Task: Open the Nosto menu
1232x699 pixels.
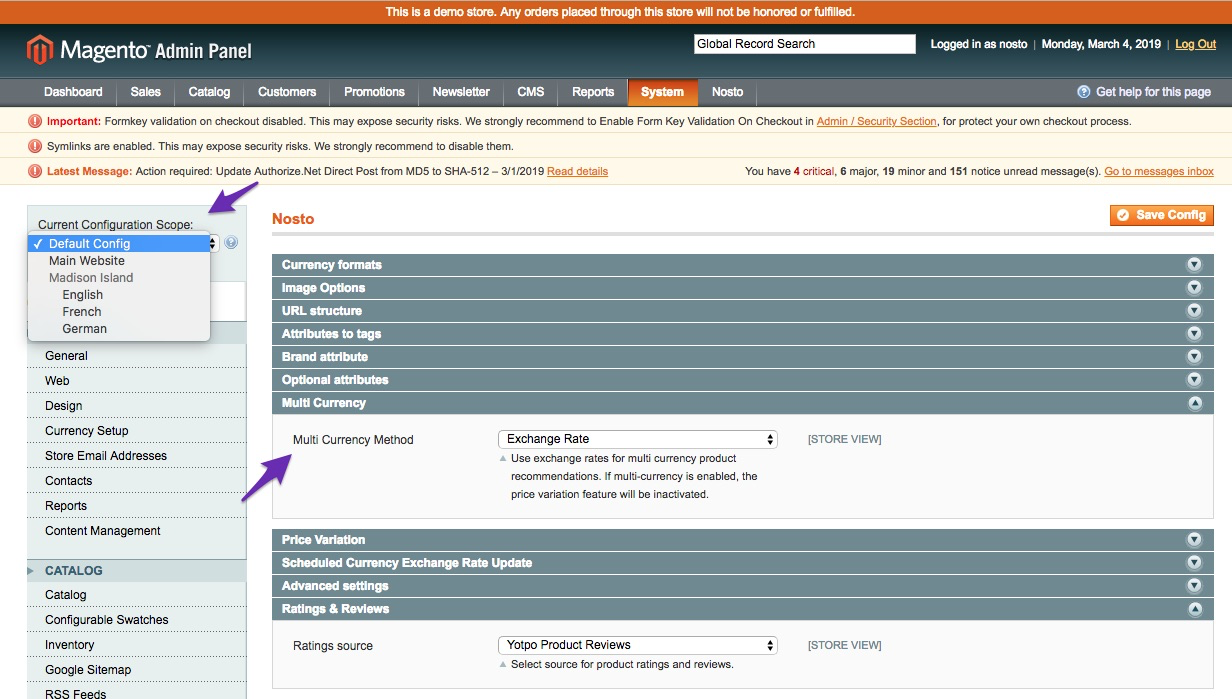Action: (x=727, y=92)
